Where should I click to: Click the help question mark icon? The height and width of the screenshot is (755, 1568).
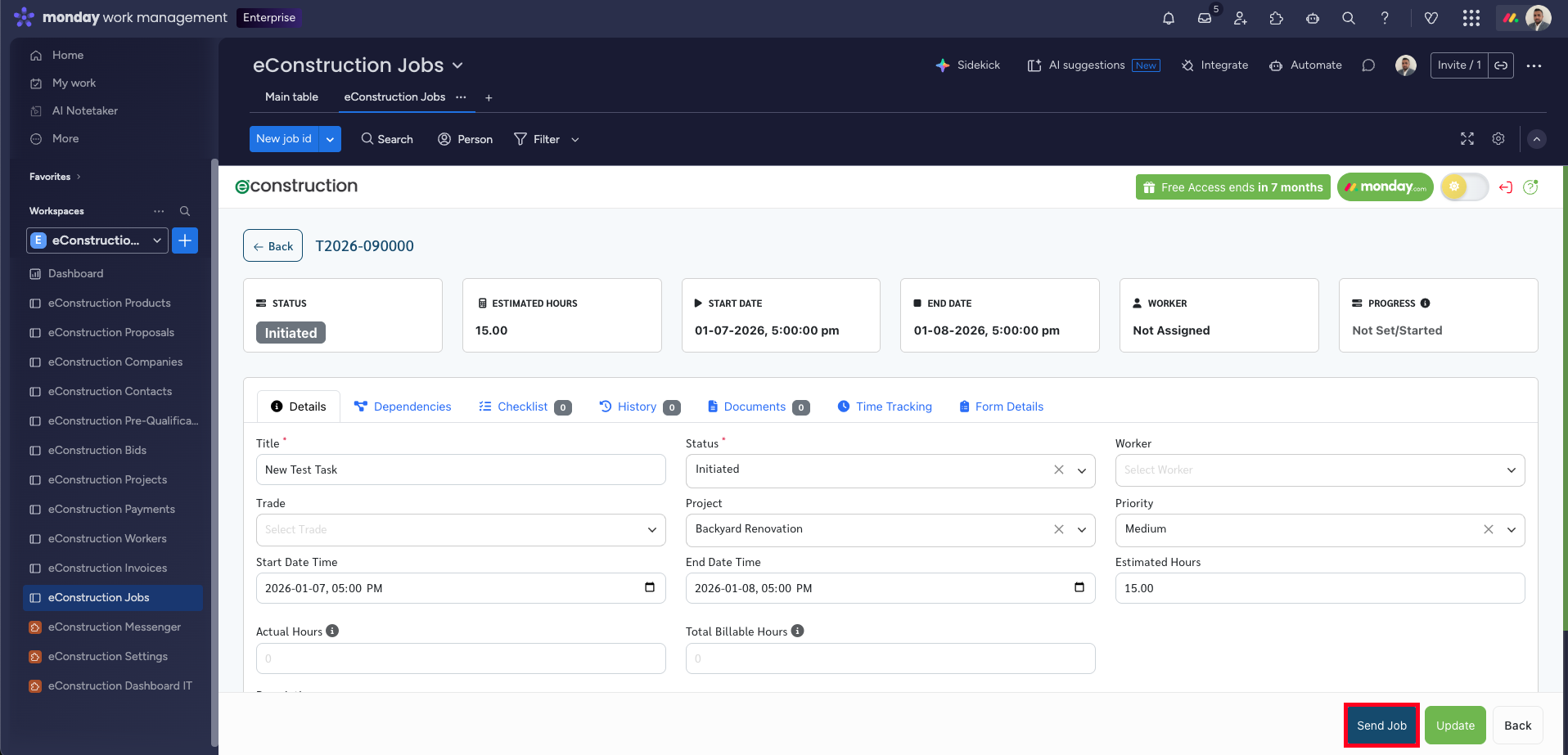click(1385, 18)
